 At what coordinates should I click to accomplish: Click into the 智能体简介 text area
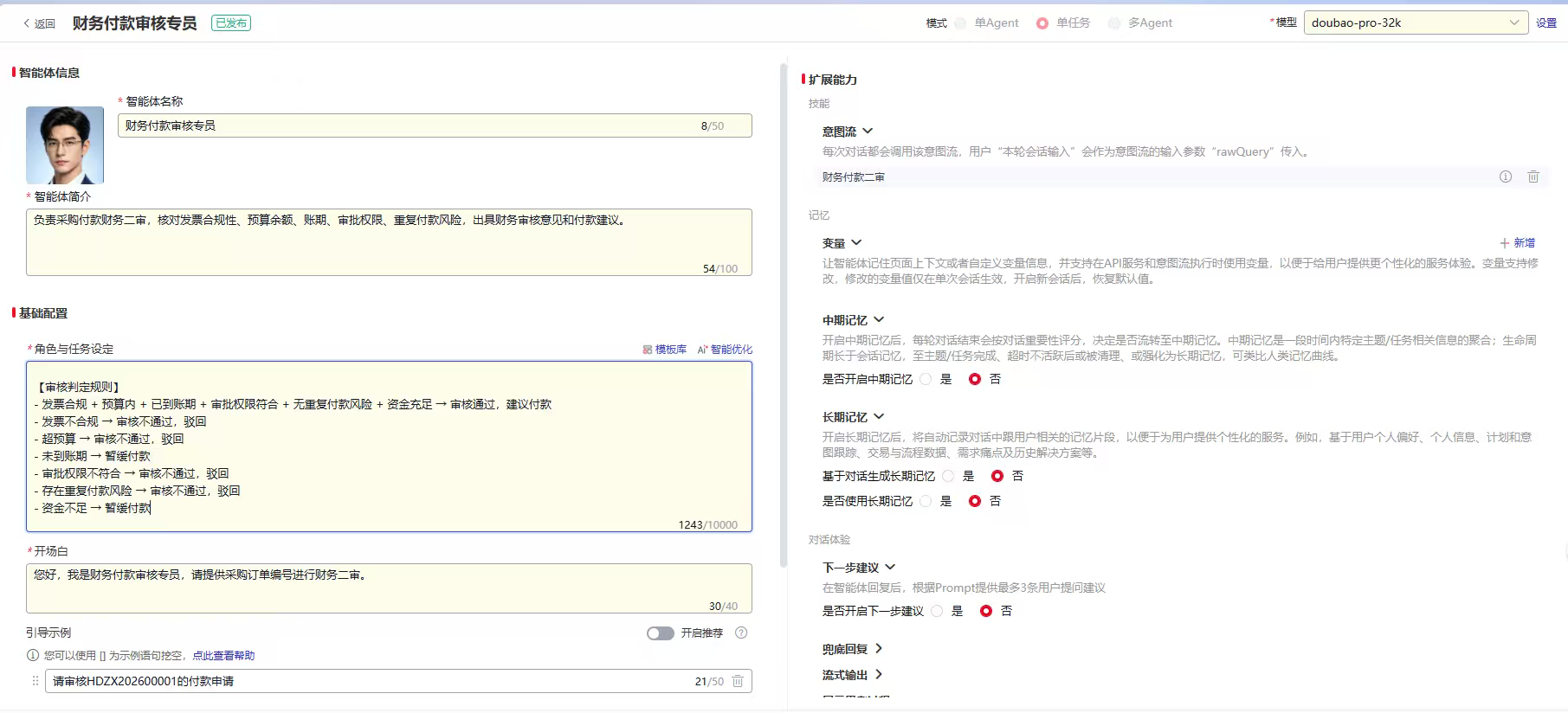click(389, 242)
